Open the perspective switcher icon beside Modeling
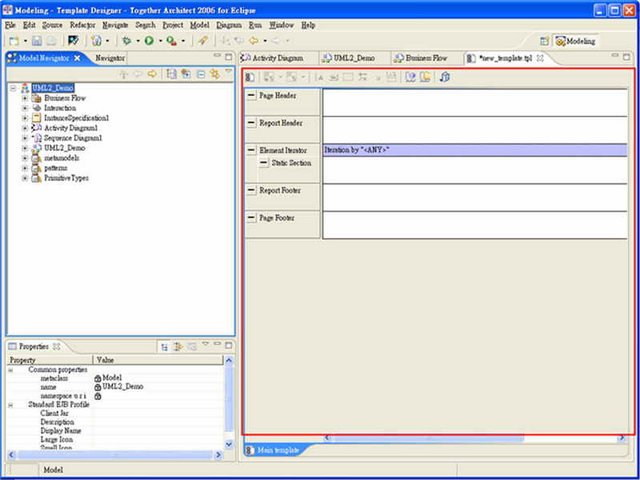 click(544, 41)
